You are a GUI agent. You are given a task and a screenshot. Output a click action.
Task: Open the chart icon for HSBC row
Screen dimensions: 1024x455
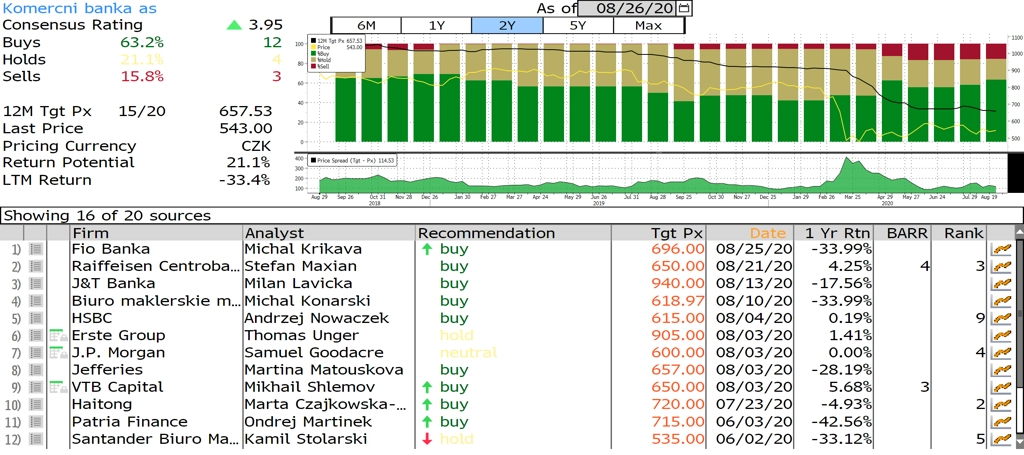coord(1000,318)
